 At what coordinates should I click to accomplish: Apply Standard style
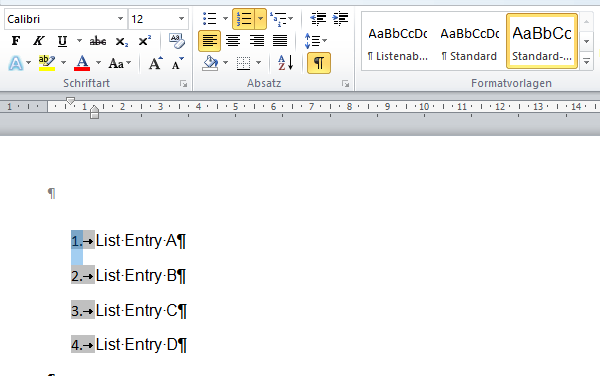point(470,41)
